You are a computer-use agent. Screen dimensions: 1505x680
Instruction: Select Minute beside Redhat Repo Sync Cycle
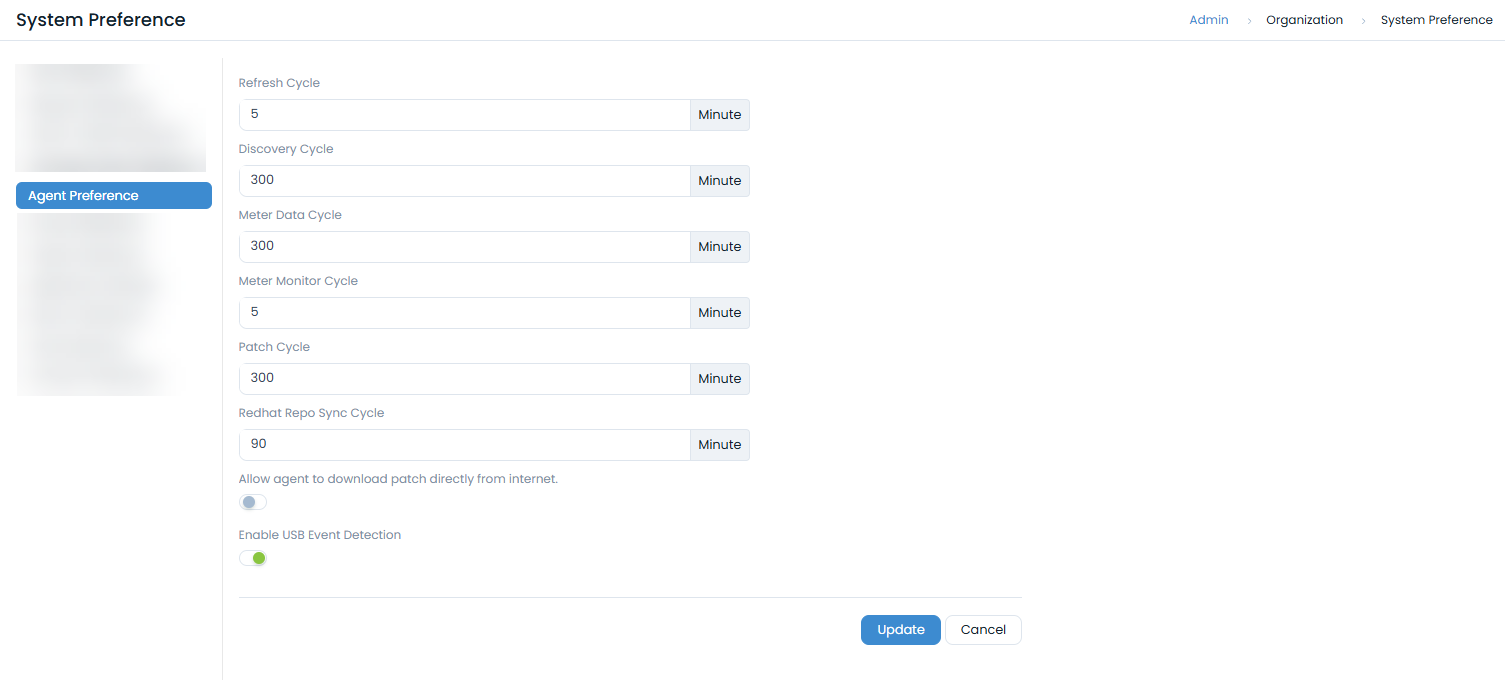(x=719, y=444)
